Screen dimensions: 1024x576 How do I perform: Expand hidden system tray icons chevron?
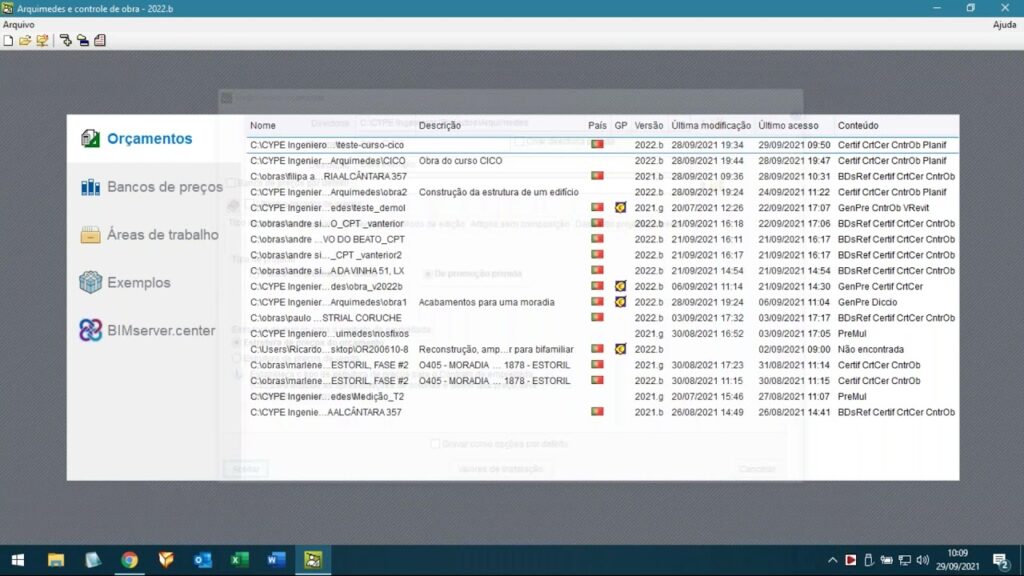(832, 559)
